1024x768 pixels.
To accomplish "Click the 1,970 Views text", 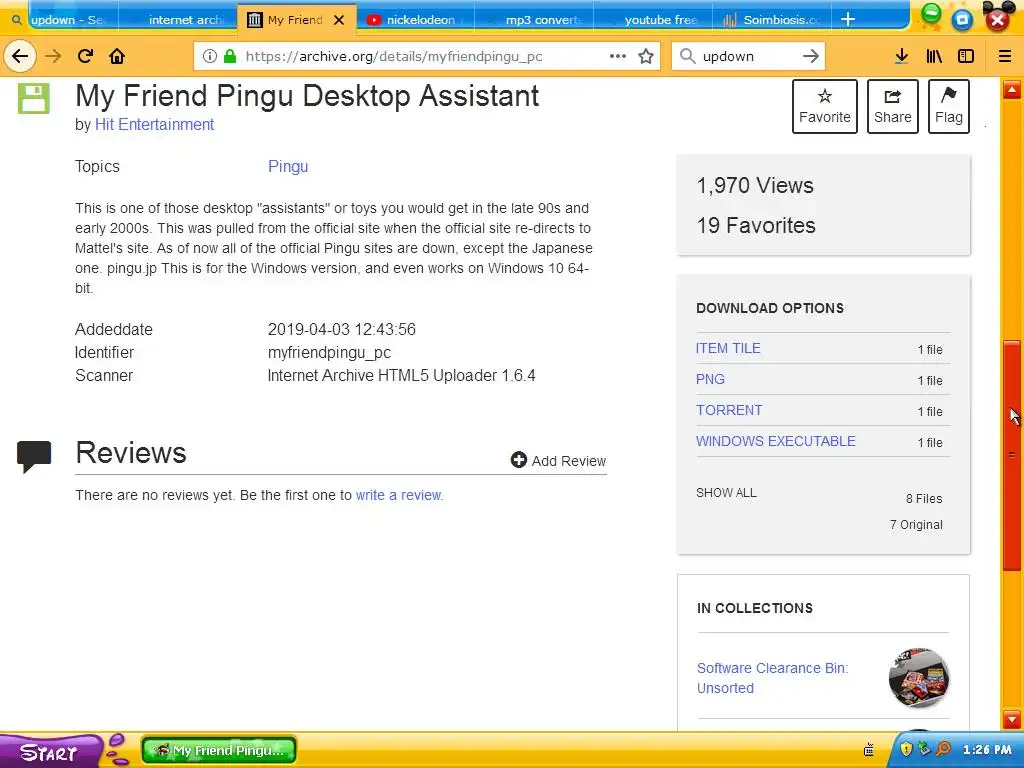I will 755,185.
